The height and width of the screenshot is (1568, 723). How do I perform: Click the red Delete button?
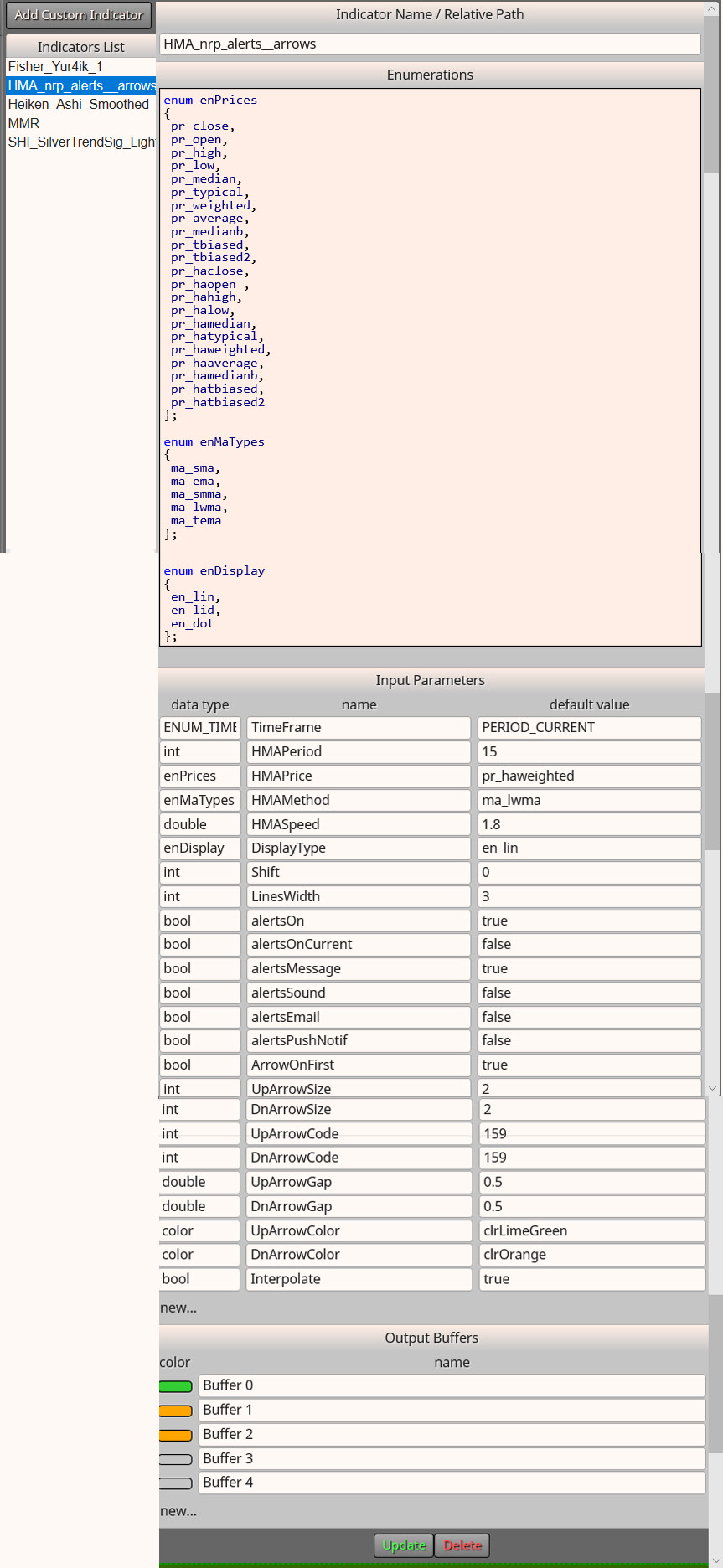[462, 1545]
